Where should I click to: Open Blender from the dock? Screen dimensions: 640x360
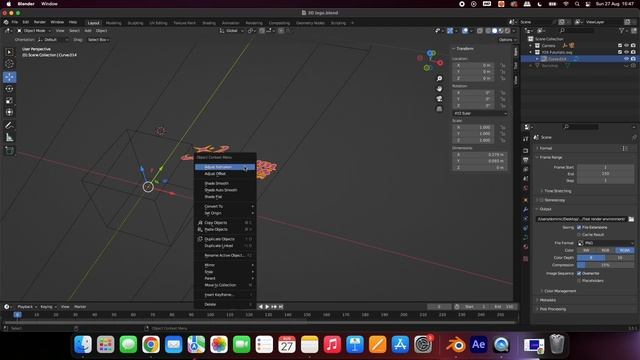coord(456,345)
